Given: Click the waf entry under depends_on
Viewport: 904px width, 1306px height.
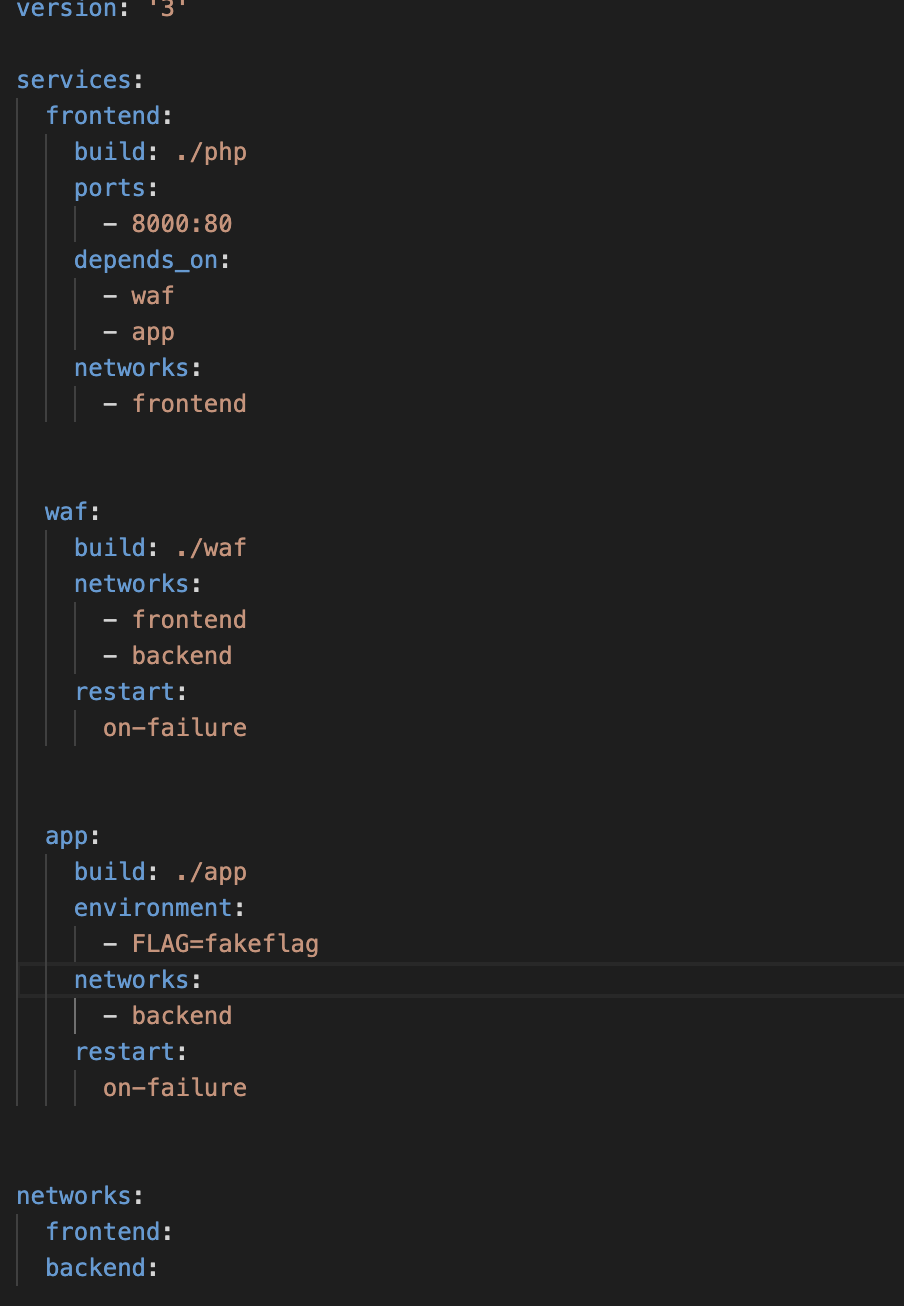Looking at the screenshot, I should 152,296.
